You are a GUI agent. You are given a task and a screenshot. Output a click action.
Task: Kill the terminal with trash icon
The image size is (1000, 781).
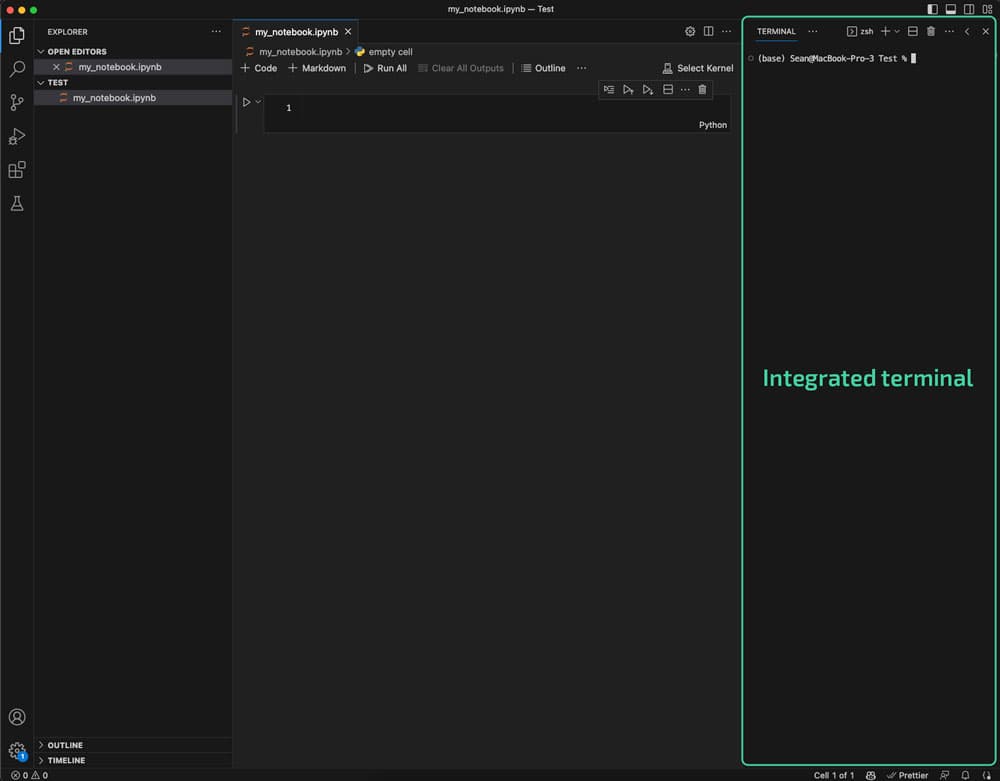coord(931,31)
